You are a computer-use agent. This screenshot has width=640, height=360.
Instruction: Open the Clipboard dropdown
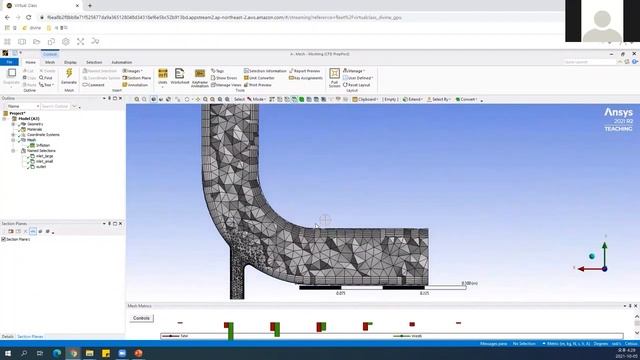coord(365,99)
